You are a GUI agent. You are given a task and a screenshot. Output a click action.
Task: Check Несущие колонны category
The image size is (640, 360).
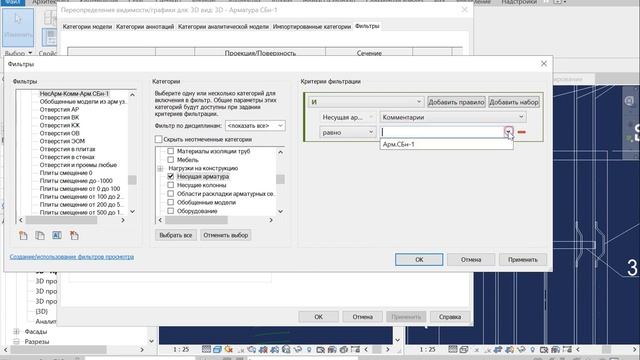pyautogui.click(x=171, y=185)
